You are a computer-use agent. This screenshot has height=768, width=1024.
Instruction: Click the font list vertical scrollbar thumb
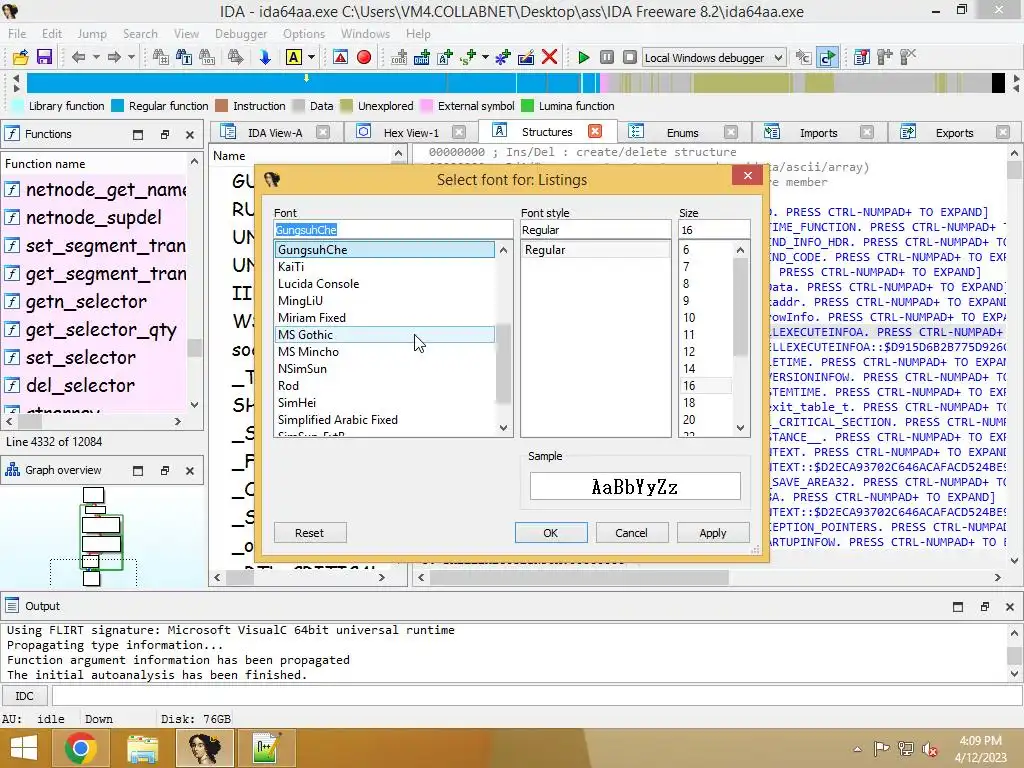(x=503, y=363)
